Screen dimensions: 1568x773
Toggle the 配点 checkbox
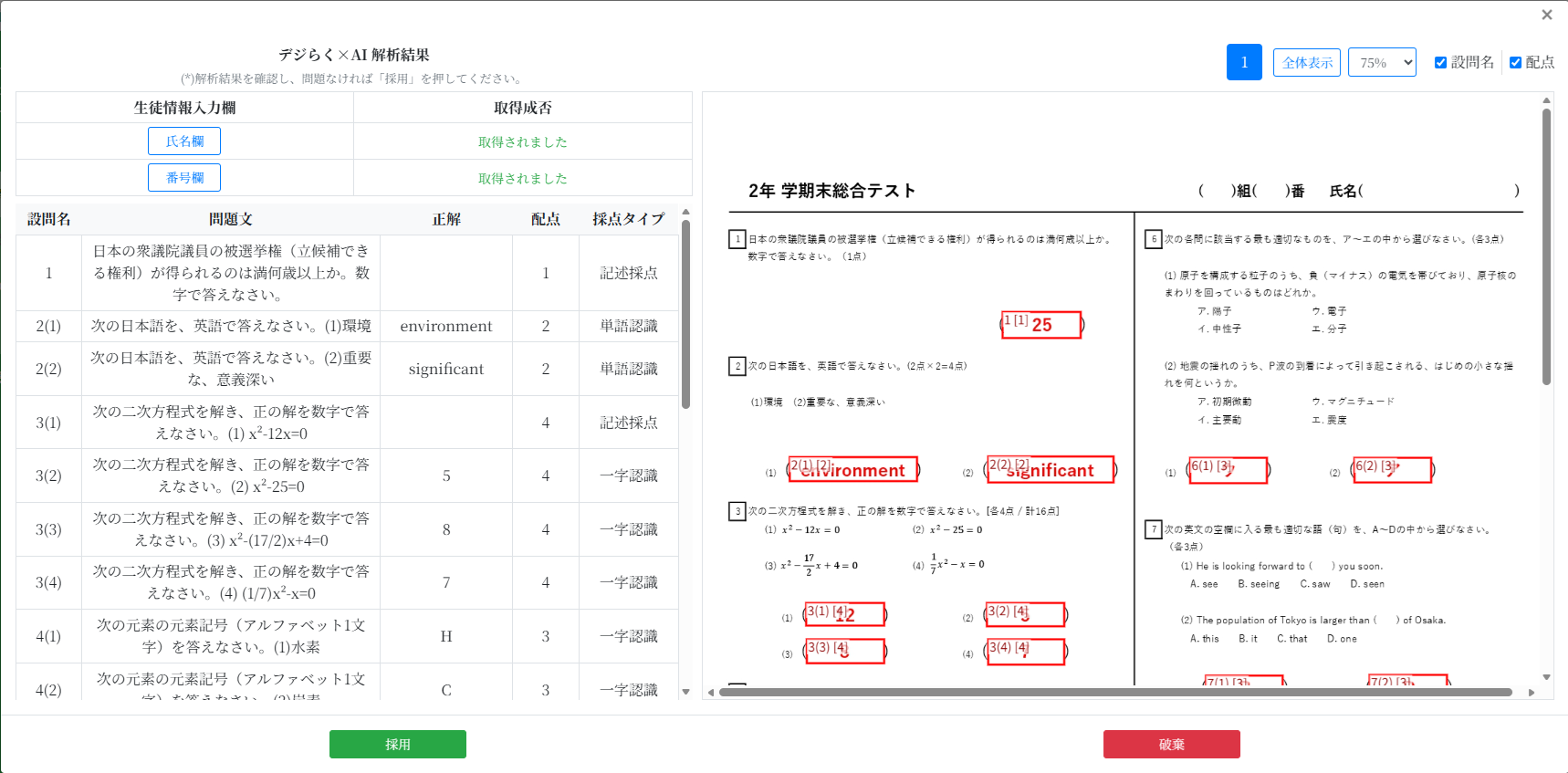coord(1515,62)
